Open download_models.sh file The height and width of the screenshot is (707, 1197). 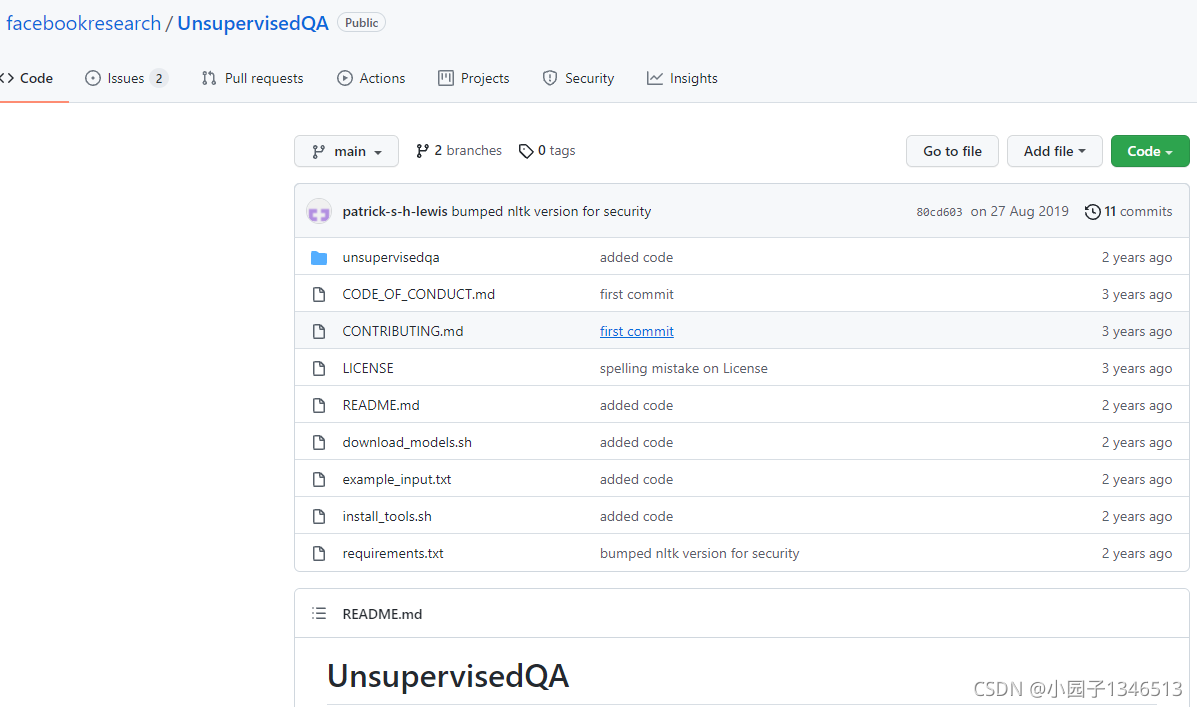coord(407,442)
